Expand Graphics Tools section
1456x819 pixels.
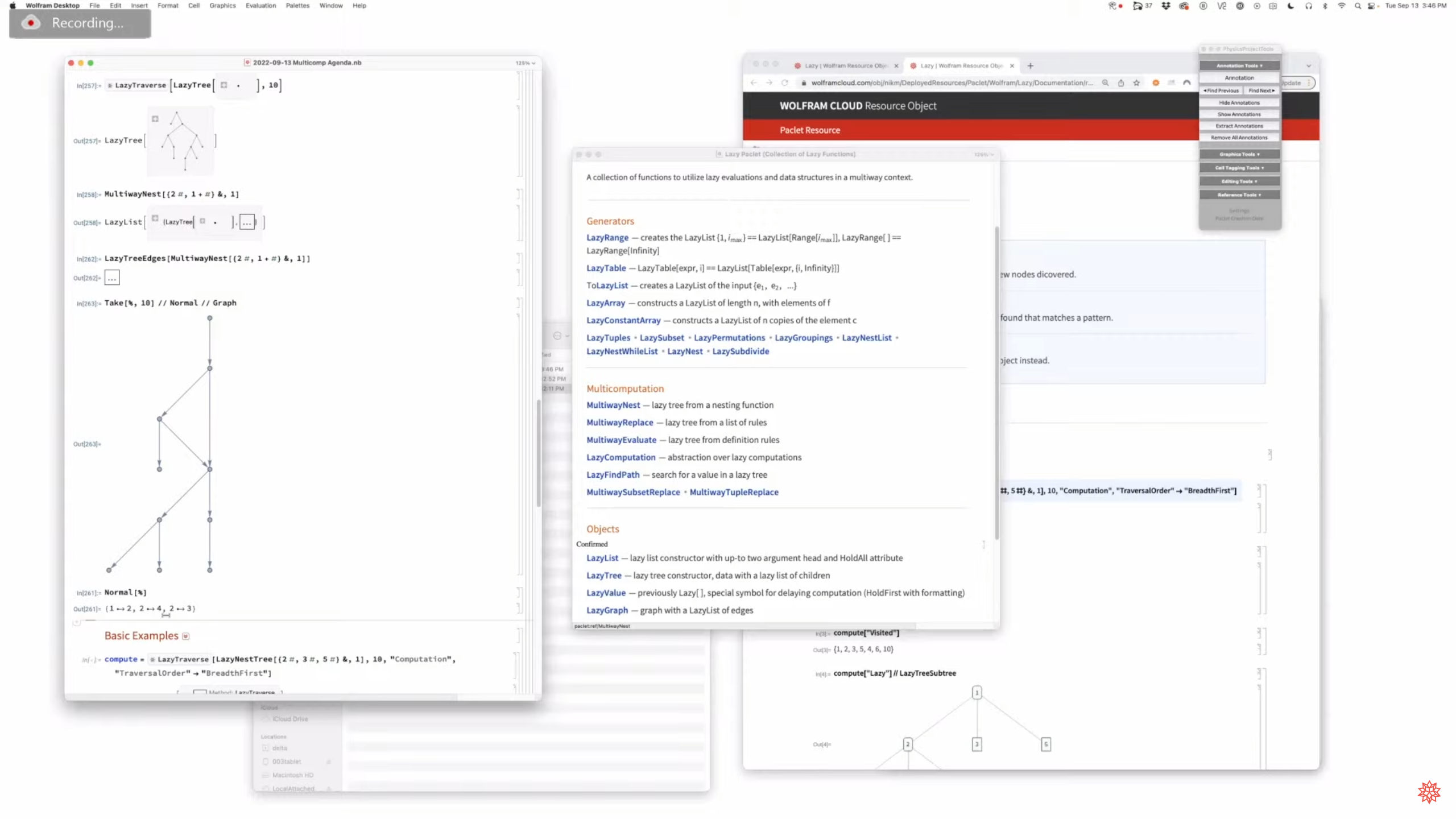[x=1239, y=154]
